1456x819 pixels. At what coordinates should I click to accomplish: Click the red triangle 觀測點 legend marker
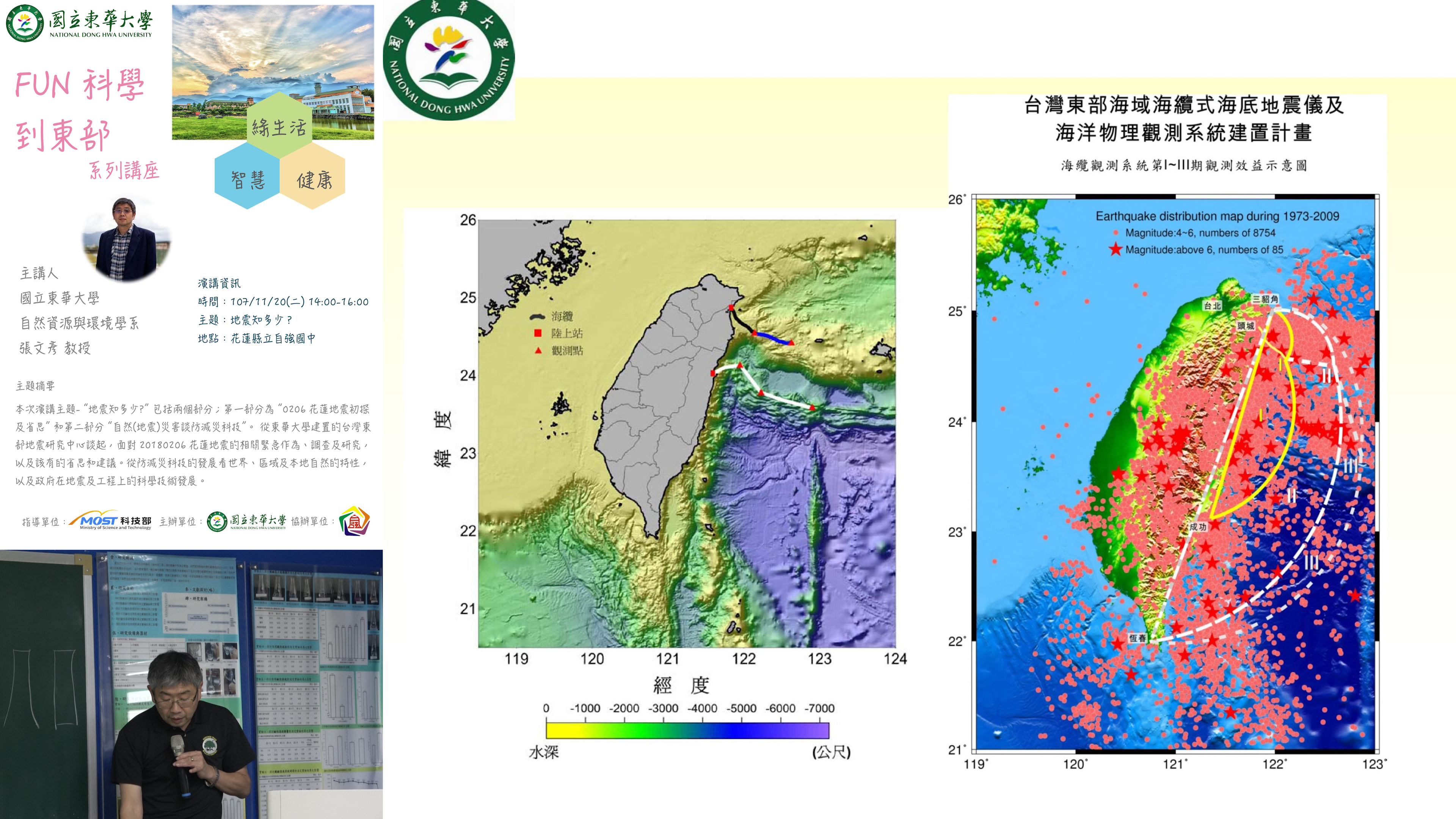coord(538,350)
